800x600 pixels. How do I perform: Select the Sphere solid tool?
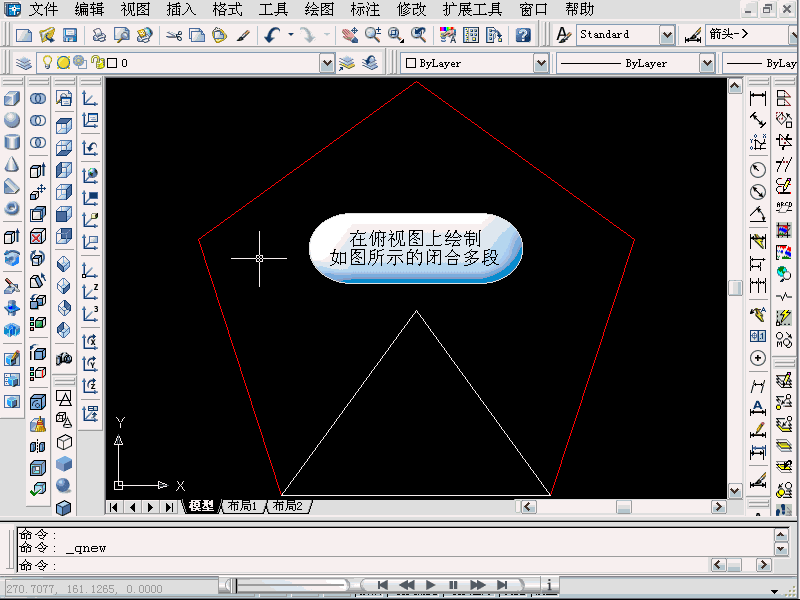12,120
